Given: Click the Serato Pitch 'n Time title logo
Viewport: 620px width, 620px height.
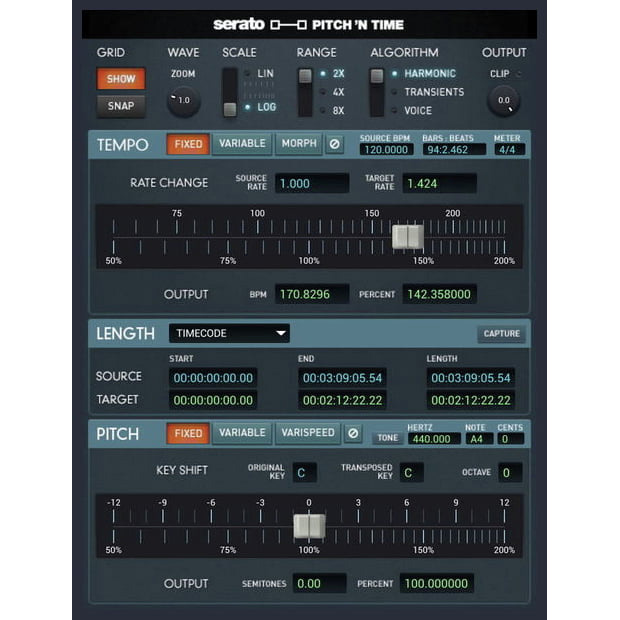Looking at the screenshot, I should pos(308,25).
